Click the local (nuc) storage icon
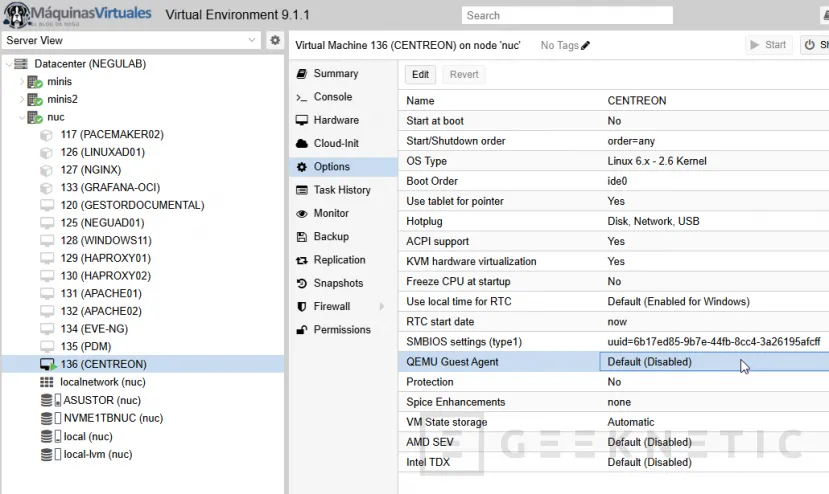Image resolution: width=829 pixels, height=494 pixels. point(51,436)
